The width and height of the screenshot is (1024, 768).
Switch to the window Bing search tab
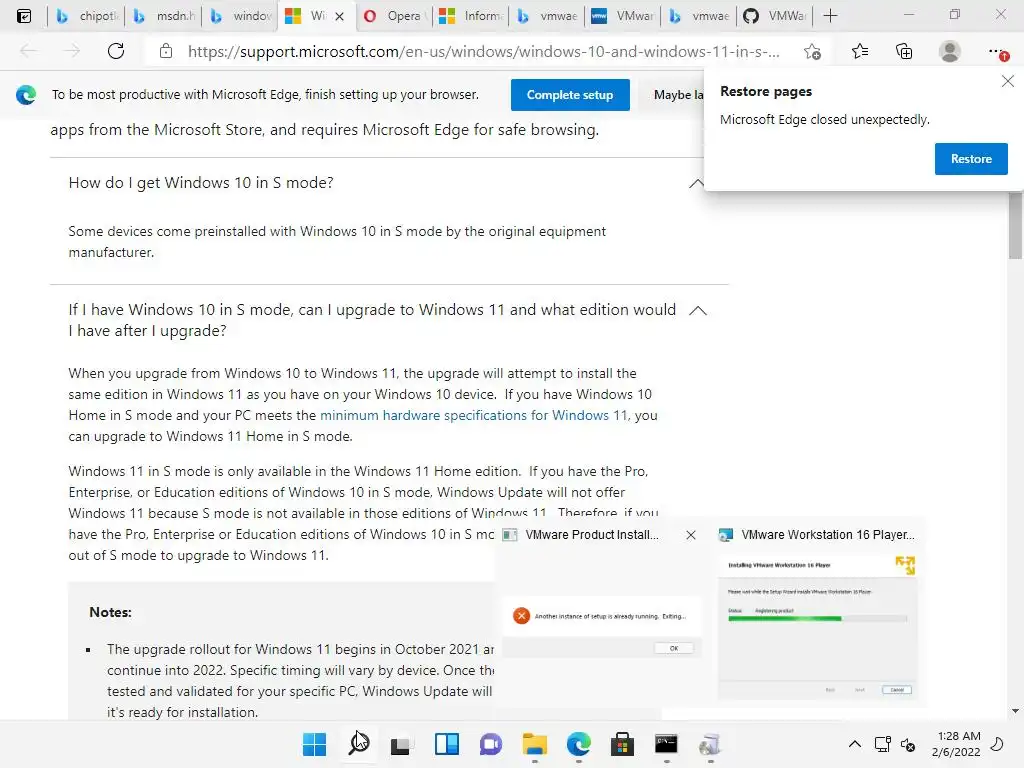coord(240,16)
